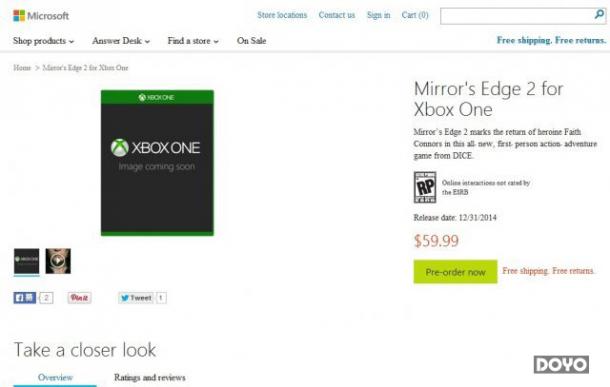
Task: Play the video thumbnail
Action: [58, 261]
